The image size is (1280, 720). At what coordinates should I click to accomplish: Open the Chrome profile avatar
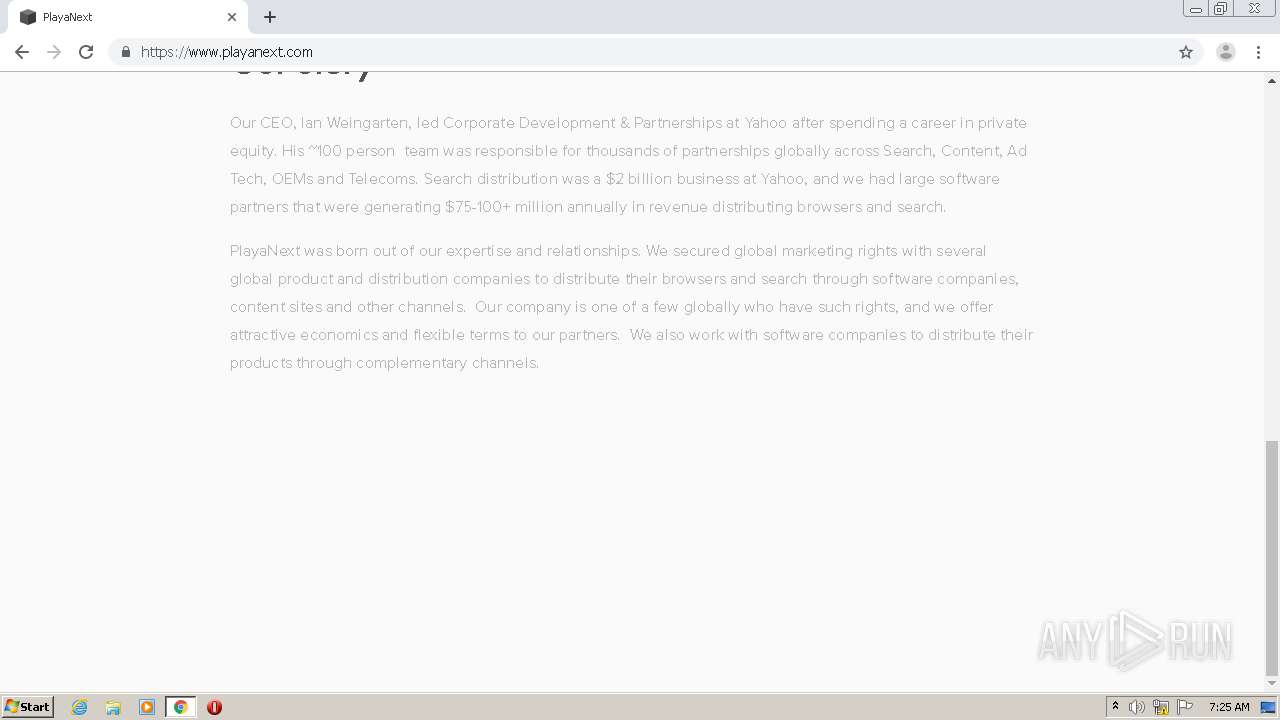tap(1226, 52)
